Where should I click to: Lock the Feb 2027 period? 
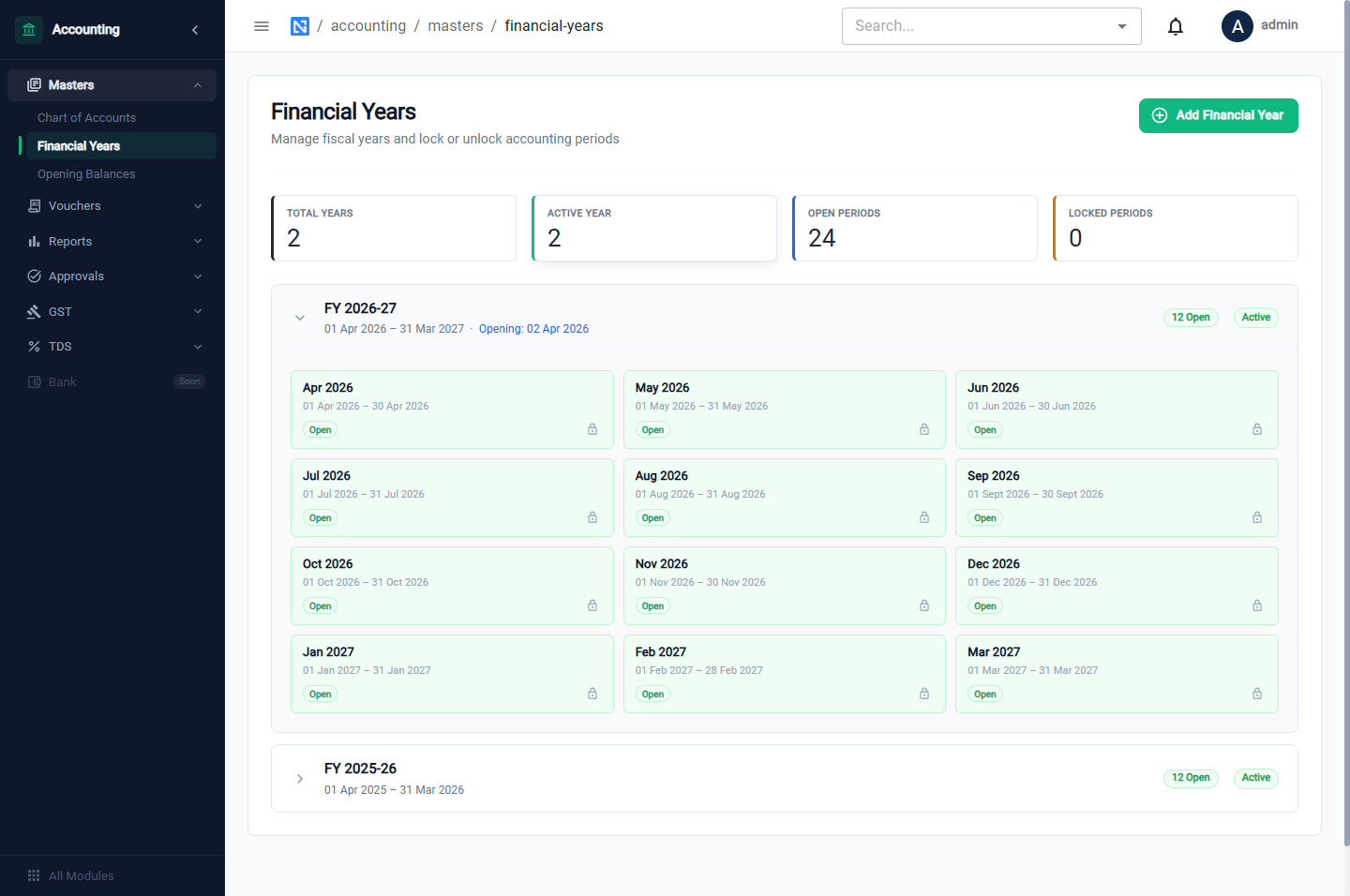tap(924, 694)
